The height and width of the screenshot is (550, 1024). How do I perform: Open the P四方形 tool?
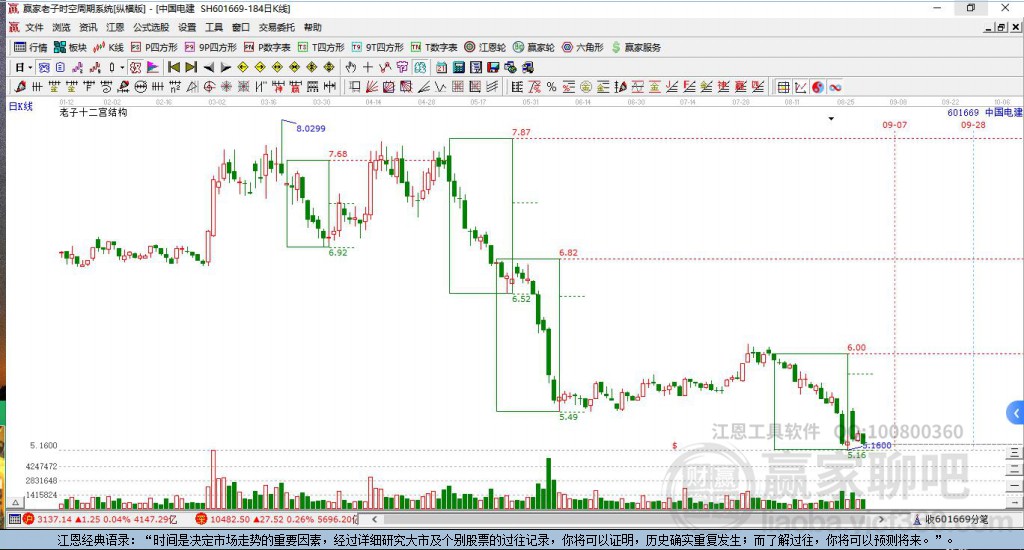[154, 47]
